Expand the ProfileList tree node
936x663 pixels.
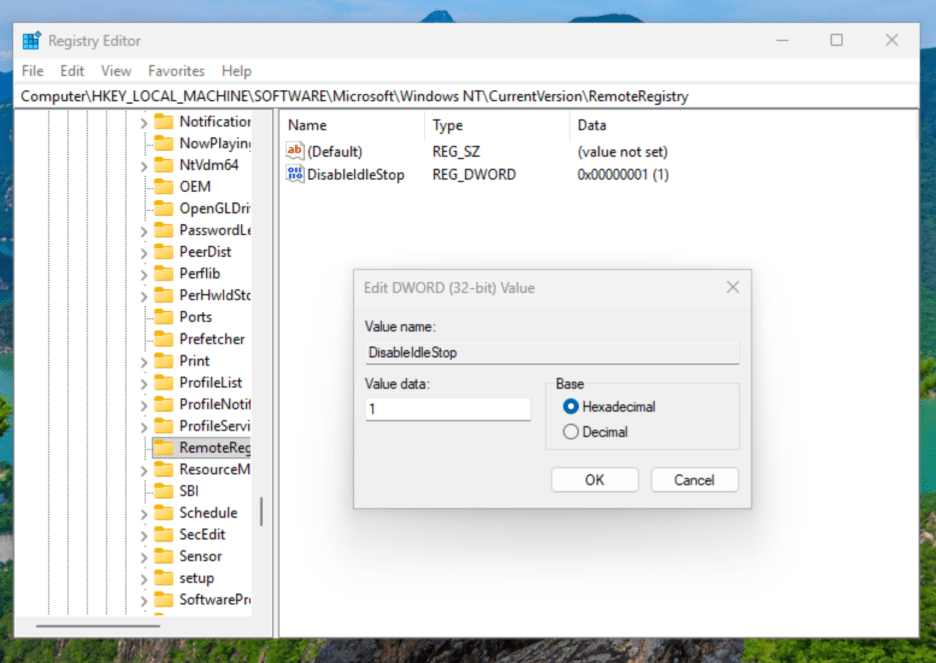point(144,382)
